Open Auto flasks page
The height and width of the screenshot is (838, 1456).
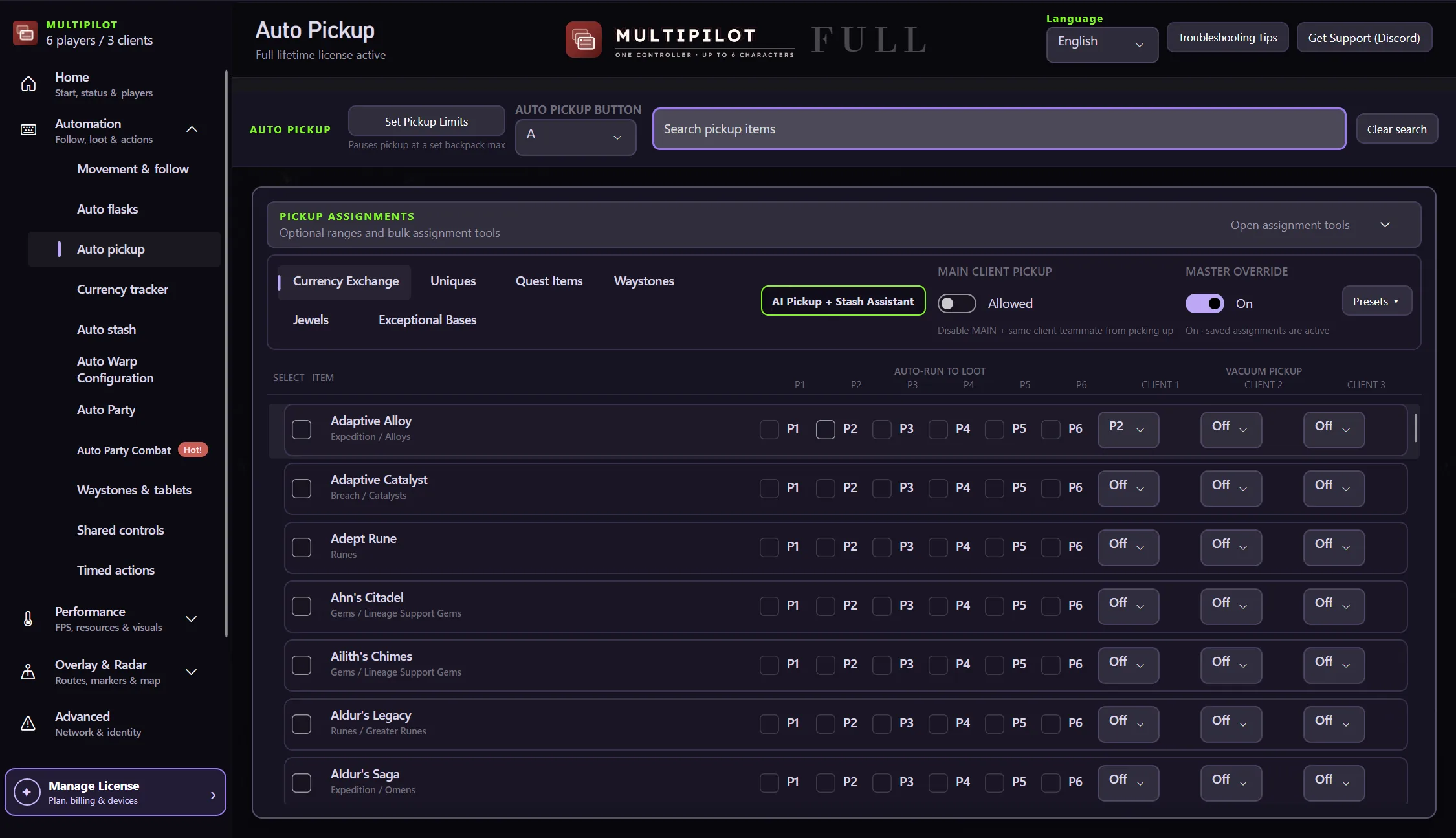(x=107, y=210)
